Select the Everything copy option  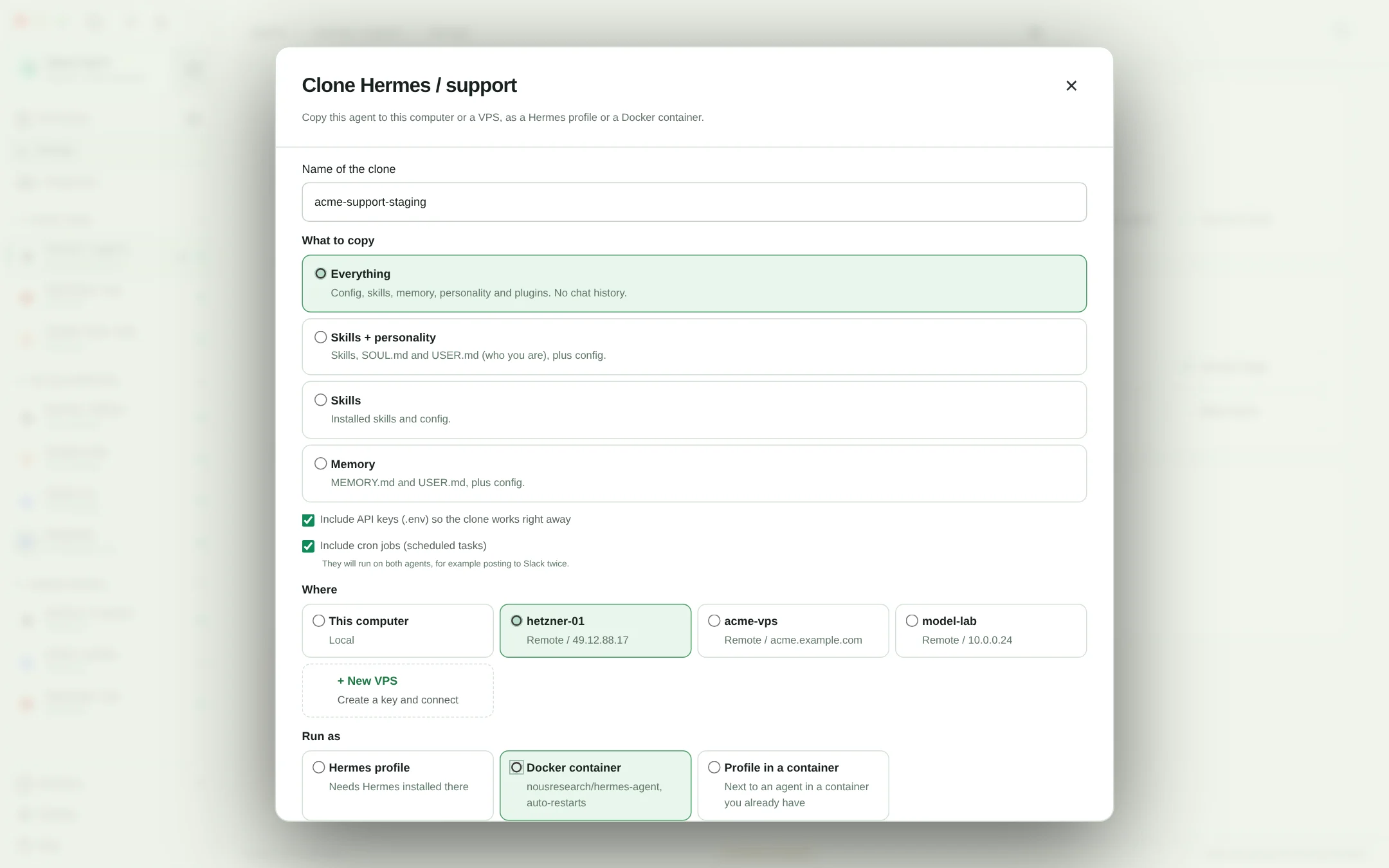694,284
